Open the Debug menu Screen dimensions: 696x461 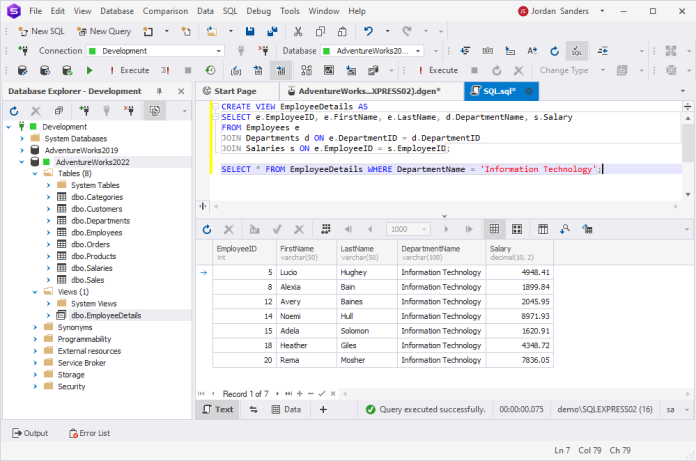pos(258,11)
